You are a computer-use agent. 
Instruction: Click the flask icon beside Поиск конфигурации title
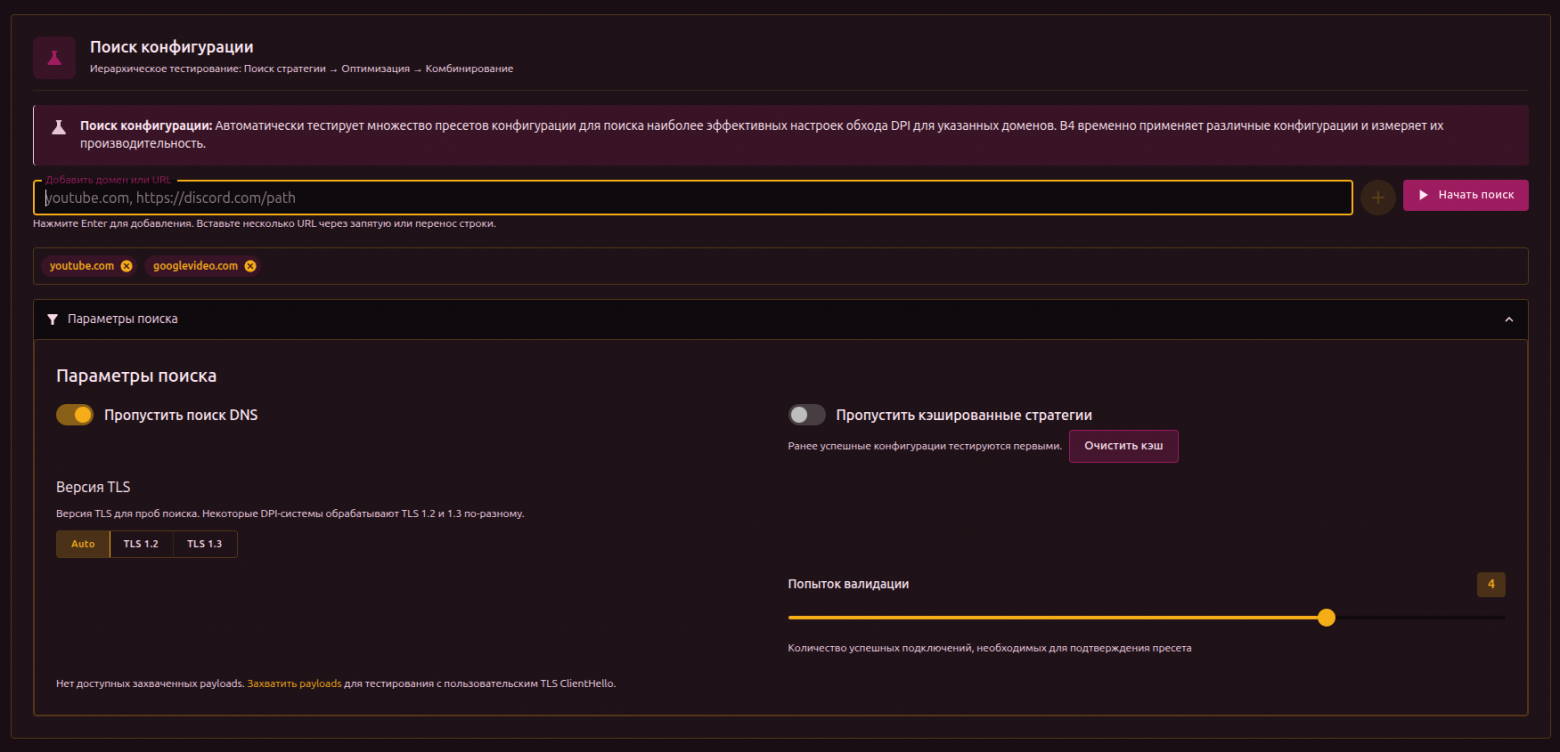click(x=54, y=58)
